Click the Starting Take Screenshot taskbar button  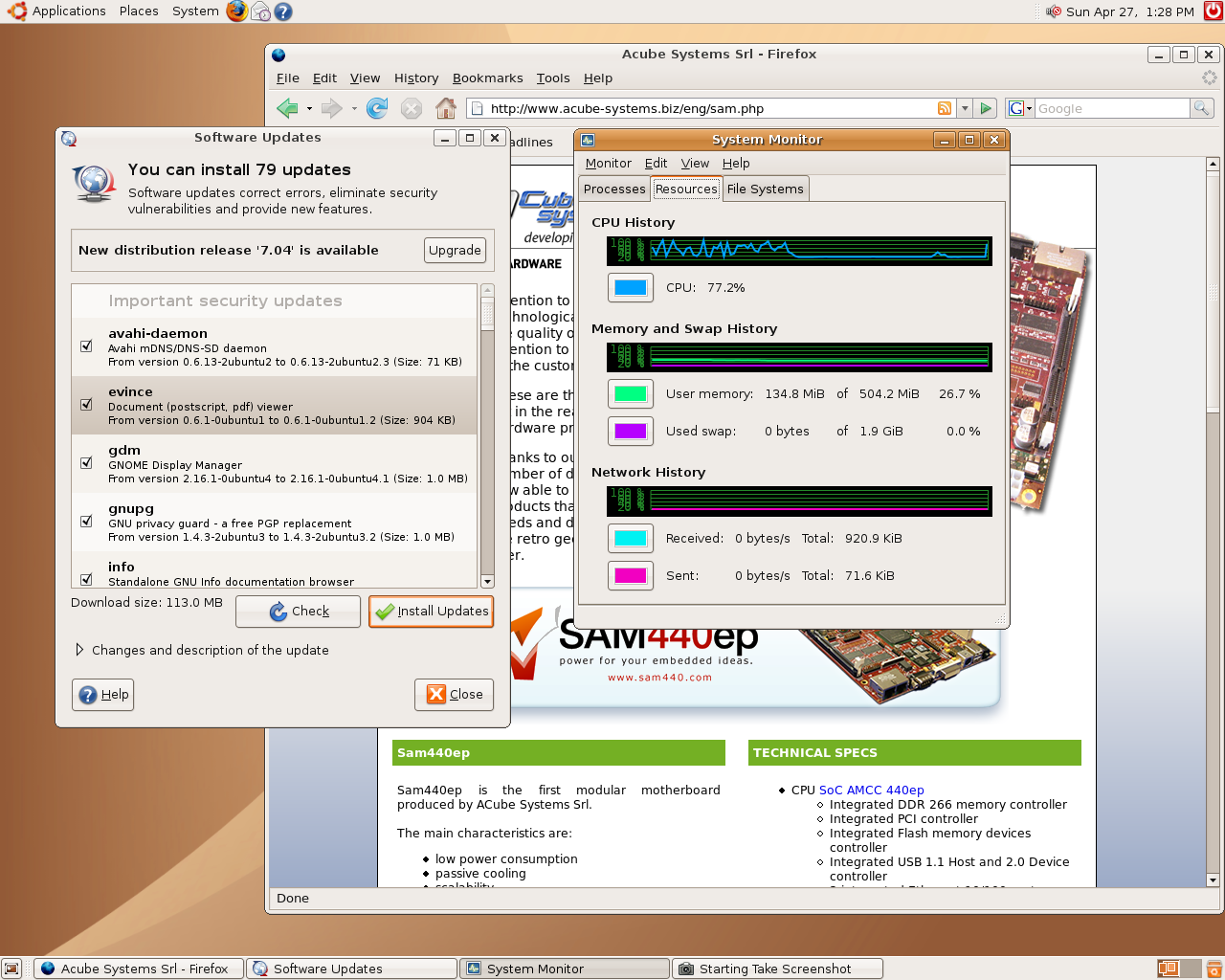click(x=777, y=969)
